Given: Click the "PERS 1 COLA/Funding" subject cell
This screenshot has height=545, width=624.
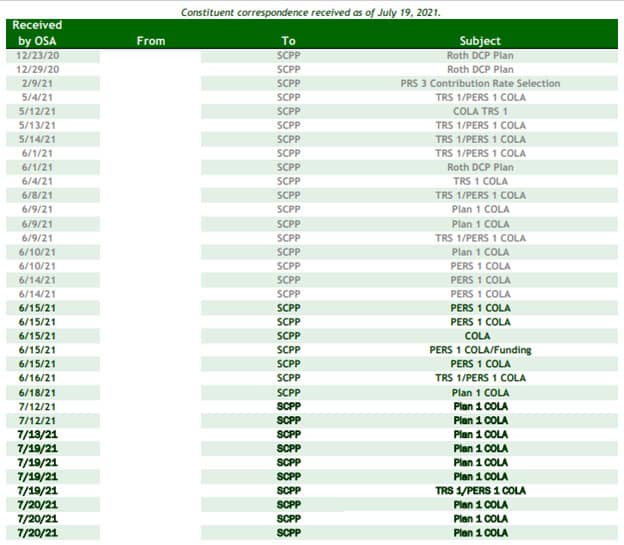Looking at the screenshot, I should 479,350.
